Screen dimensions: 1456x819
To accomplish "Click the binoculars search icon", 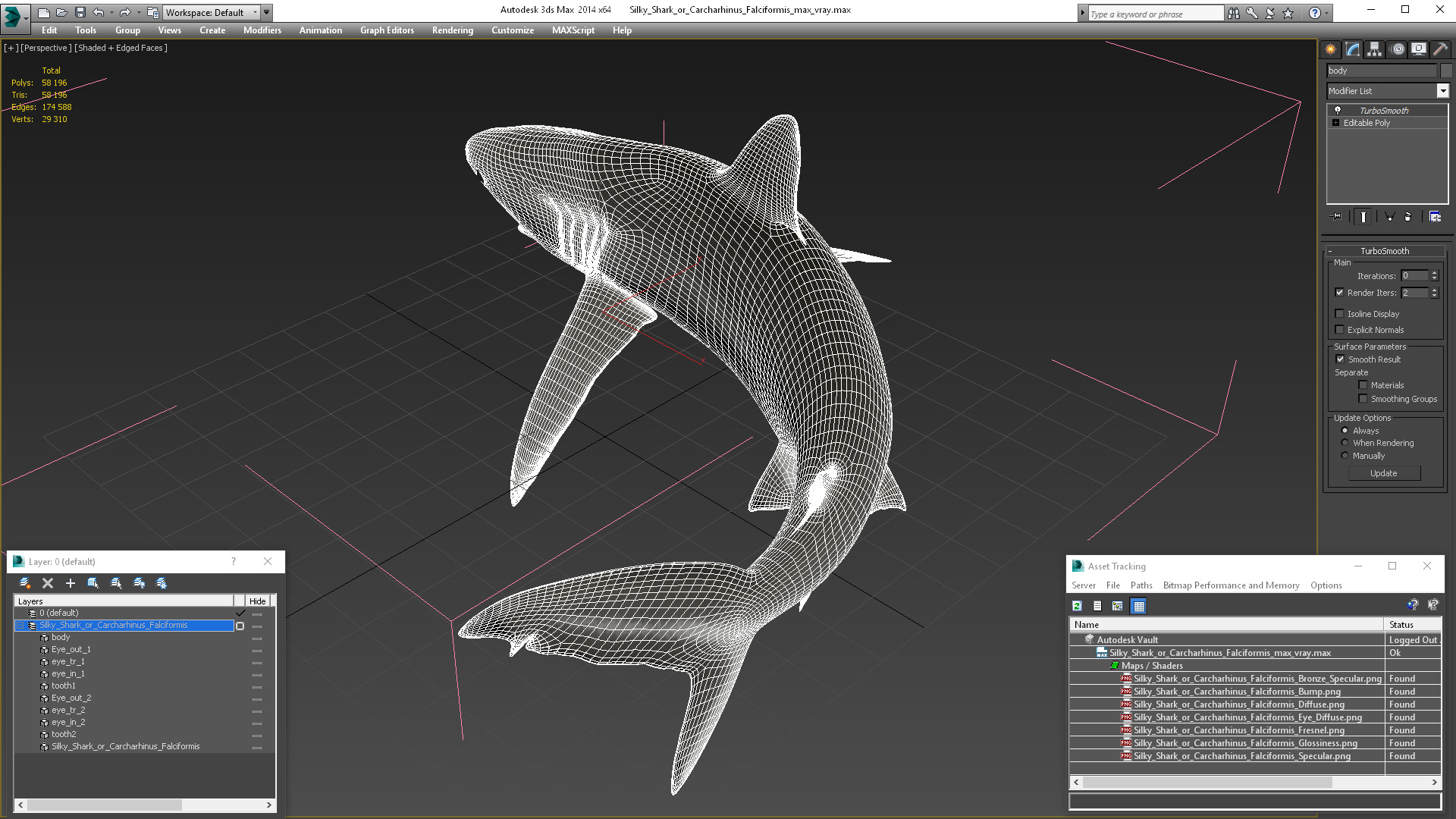I will [1234, 13].
